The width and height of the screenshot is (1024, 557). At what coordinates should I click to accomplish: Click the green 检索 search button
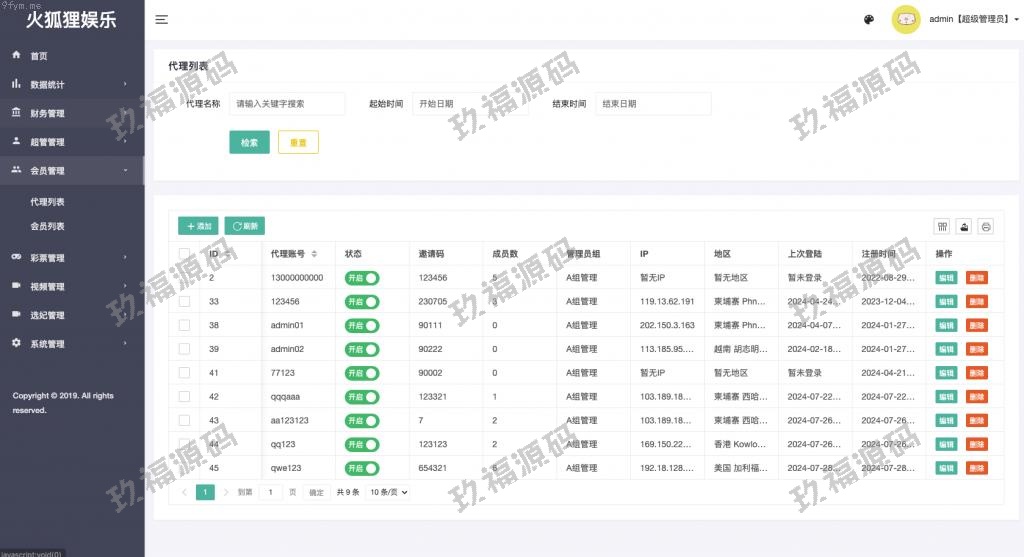click(x=249, y=142)
